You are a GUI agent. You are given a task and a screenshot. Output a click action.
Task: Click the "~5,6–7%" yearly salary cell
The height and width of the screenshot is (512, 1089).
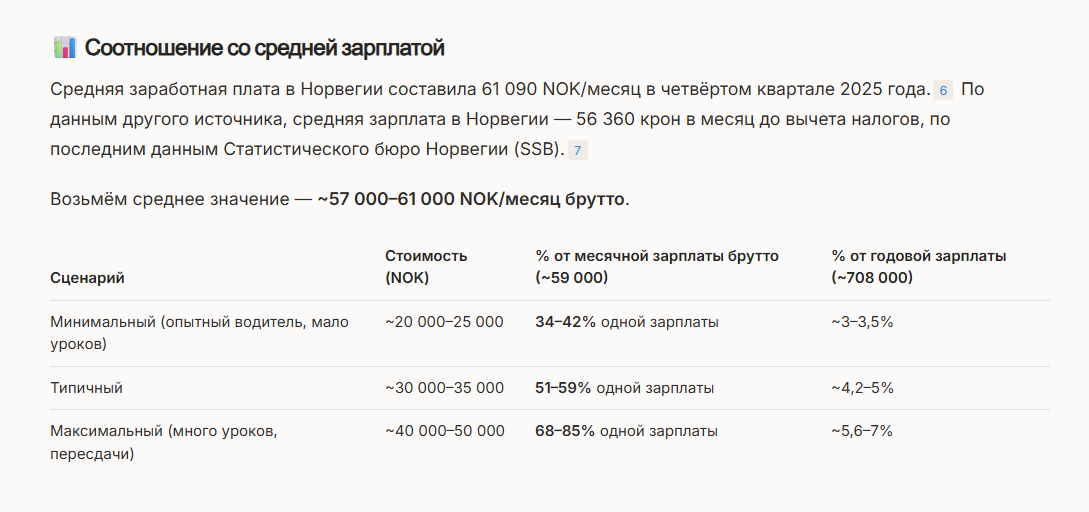[861, 431]
